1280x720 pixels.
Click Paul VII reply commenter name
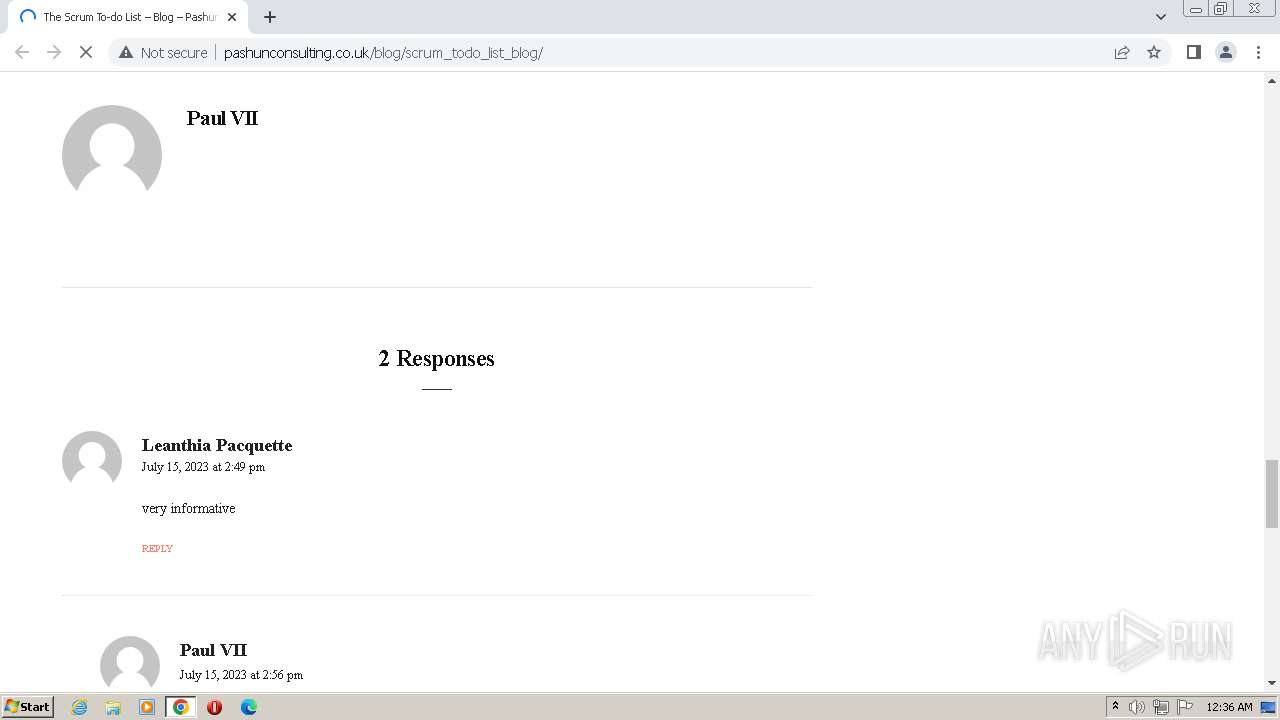(x=213, y=650)
